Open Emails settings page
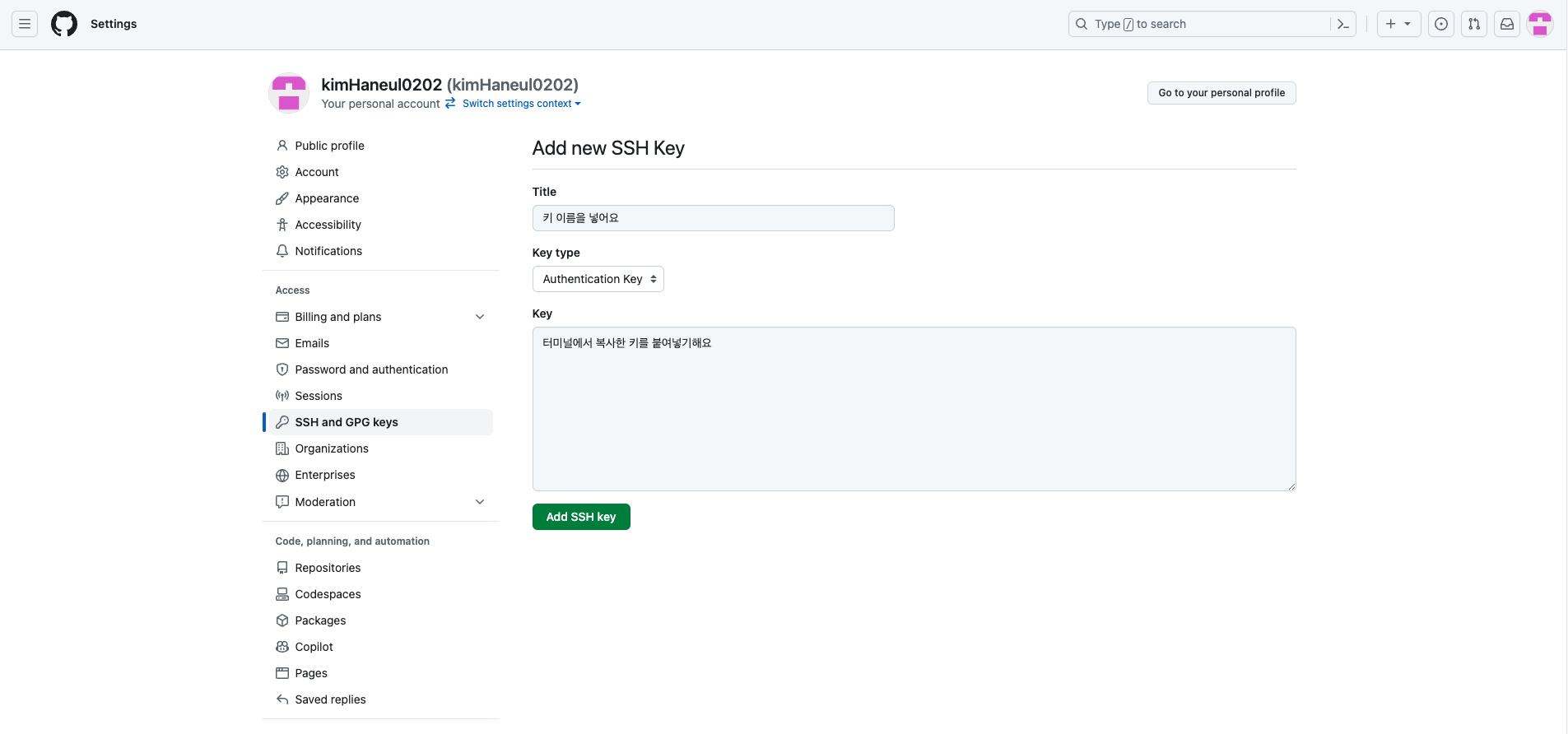Viewport: 1568px width, 734px height. click(381, 343)
